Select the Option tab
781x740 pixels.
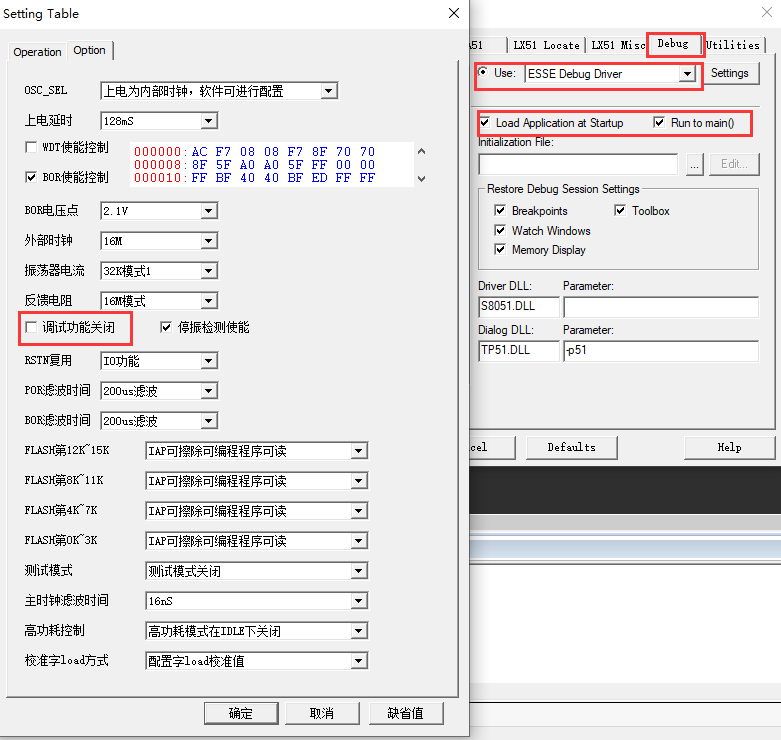tap(90, 50)
